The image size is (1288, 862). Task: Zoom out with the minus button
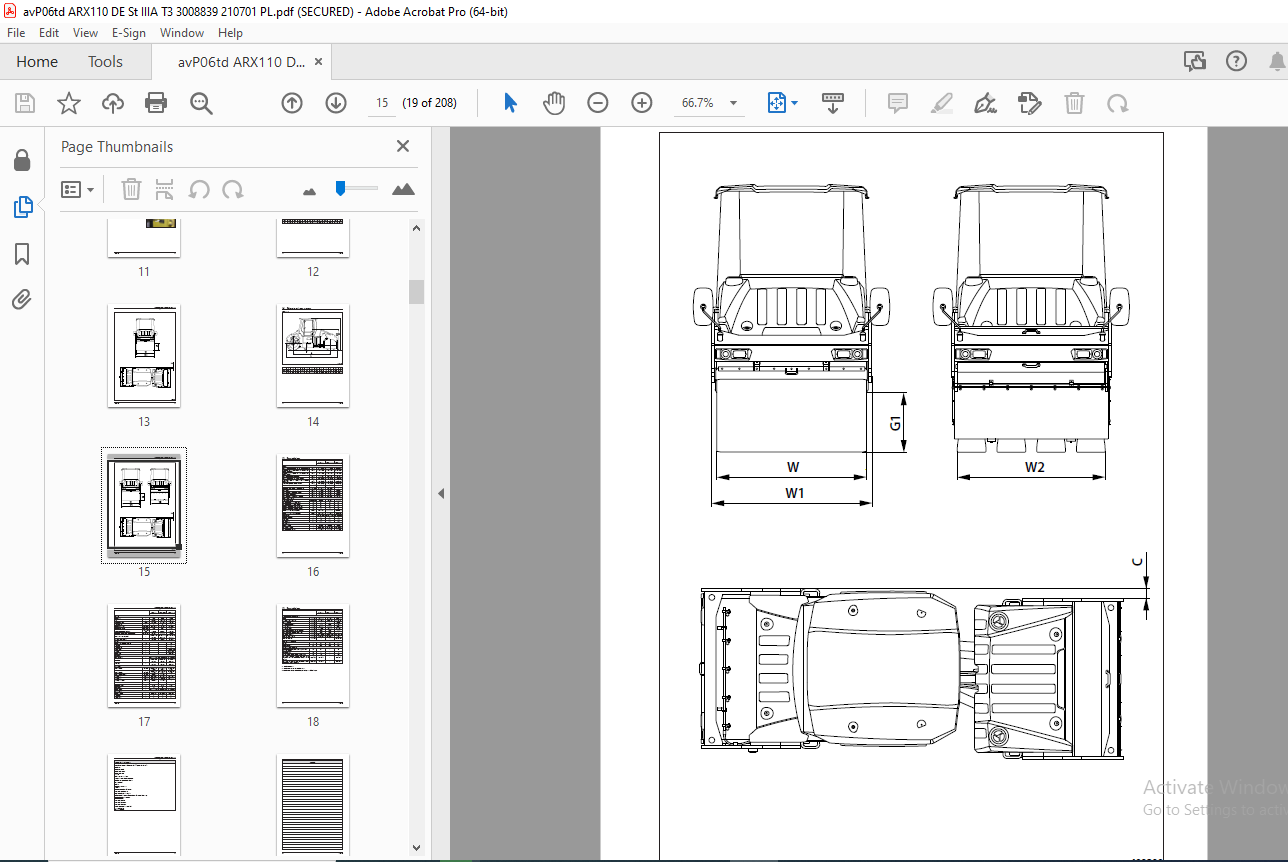click(598, 103)
